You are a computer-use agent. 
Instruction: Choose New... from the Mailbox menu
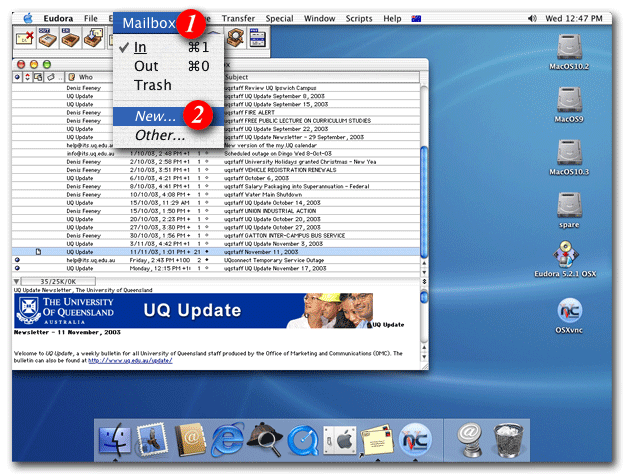coord(156,116)
